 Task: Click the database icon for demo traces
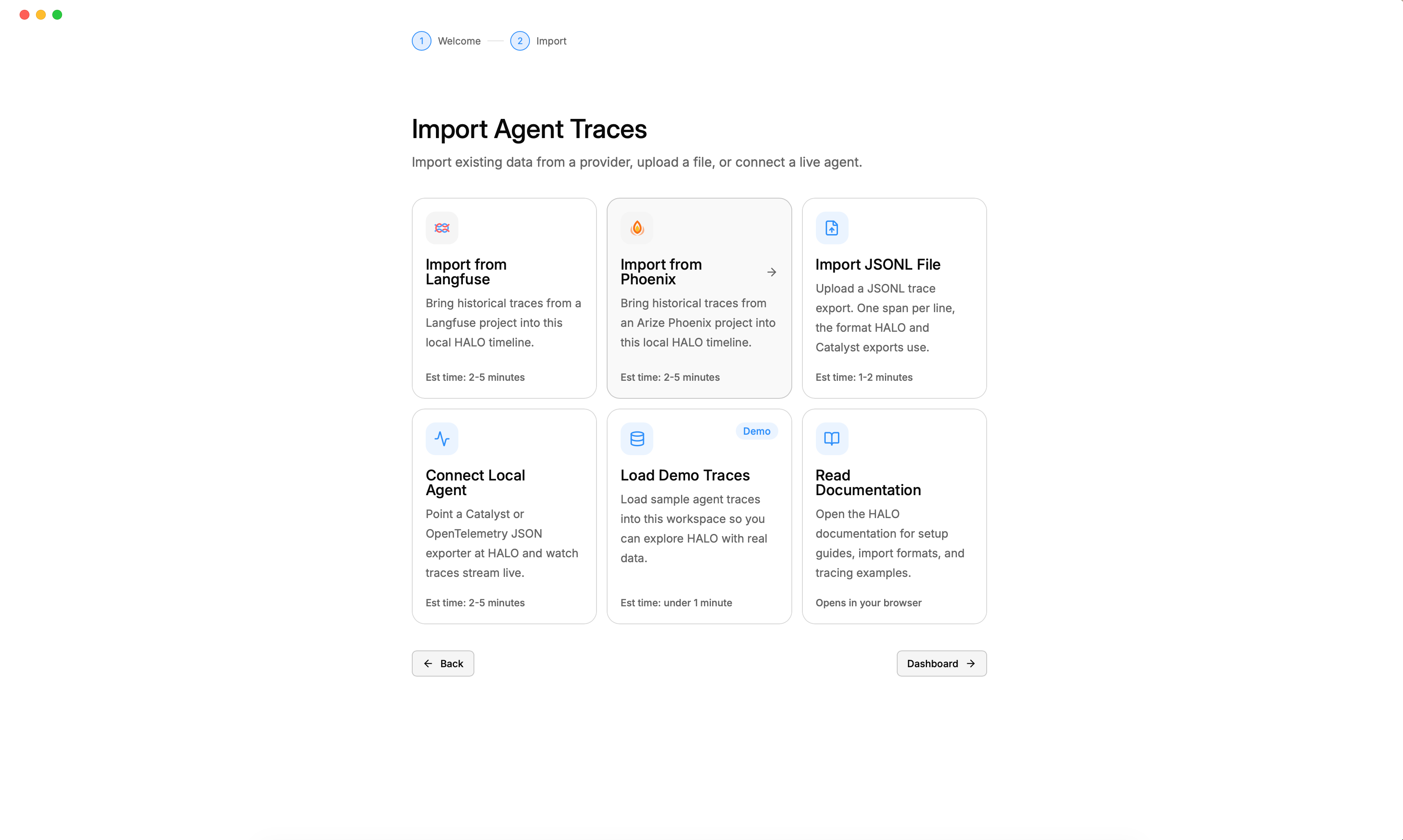(x=637, y=438)
